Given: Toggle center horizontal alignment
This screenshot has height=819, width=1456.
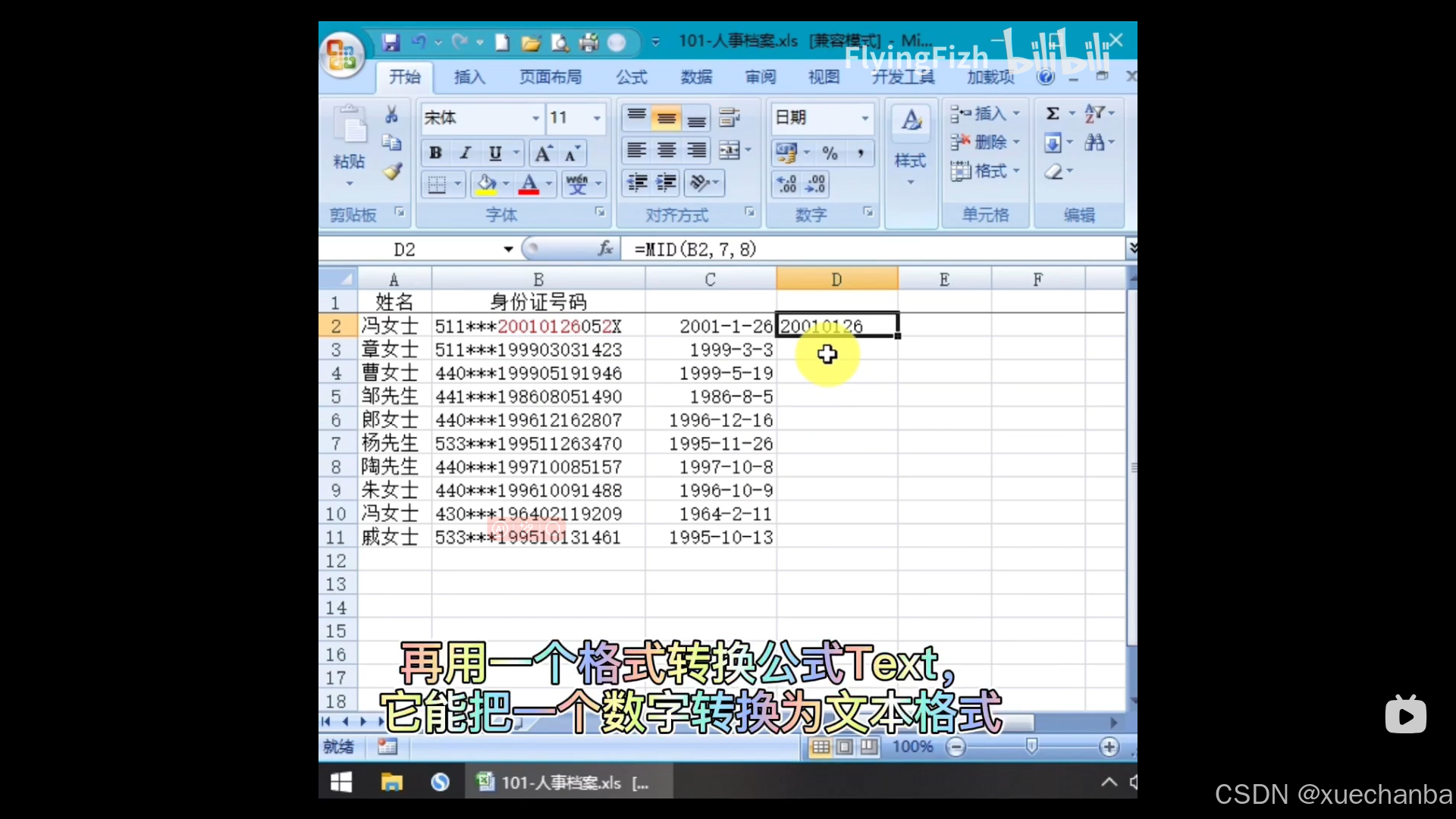Looking at the screenshot, I should point(667,150).
